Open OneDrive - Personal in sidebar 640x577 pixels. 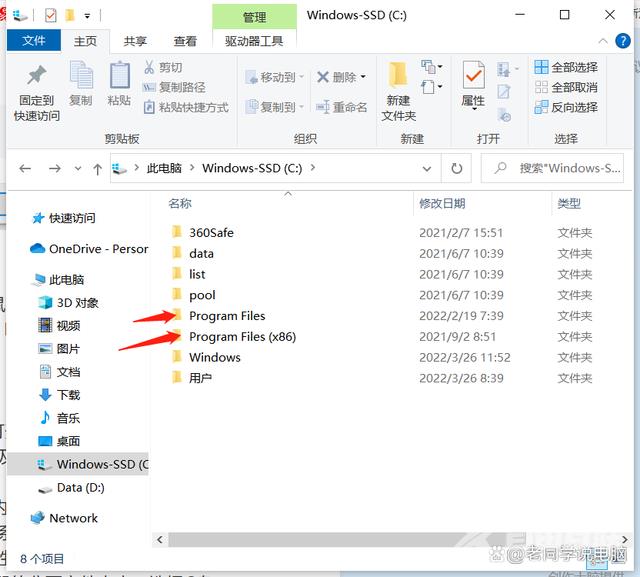(89, 249)
